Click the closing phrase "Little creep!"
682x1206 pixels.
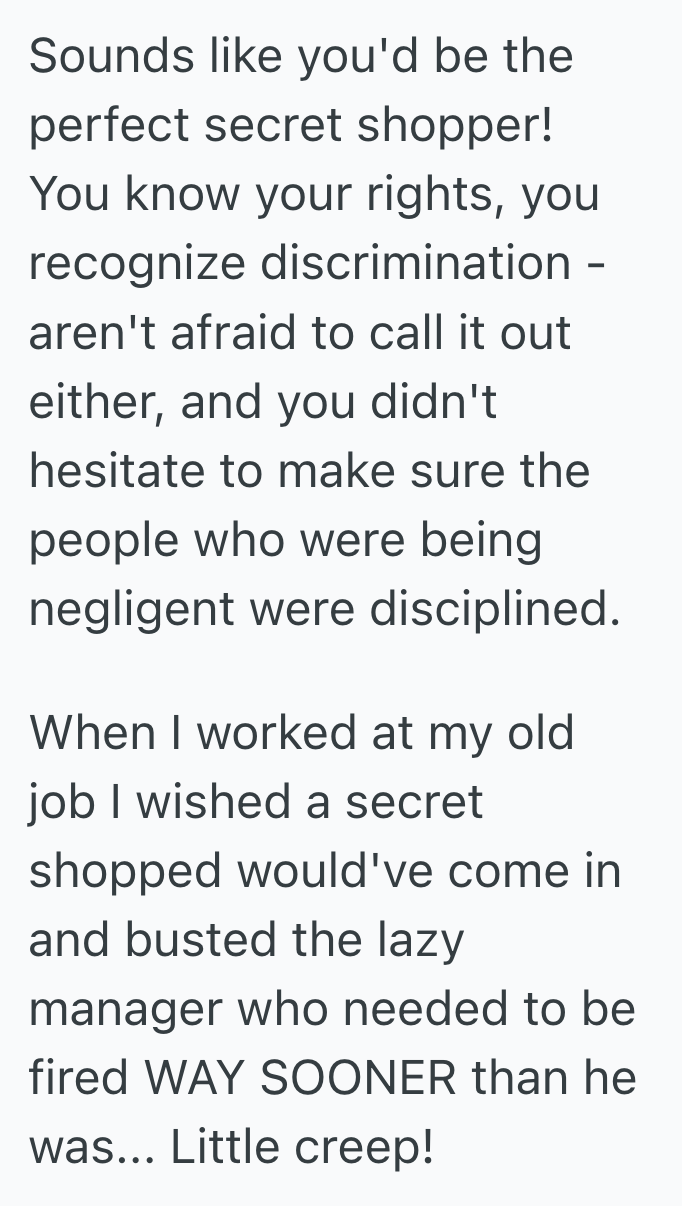click(302, 1147)
